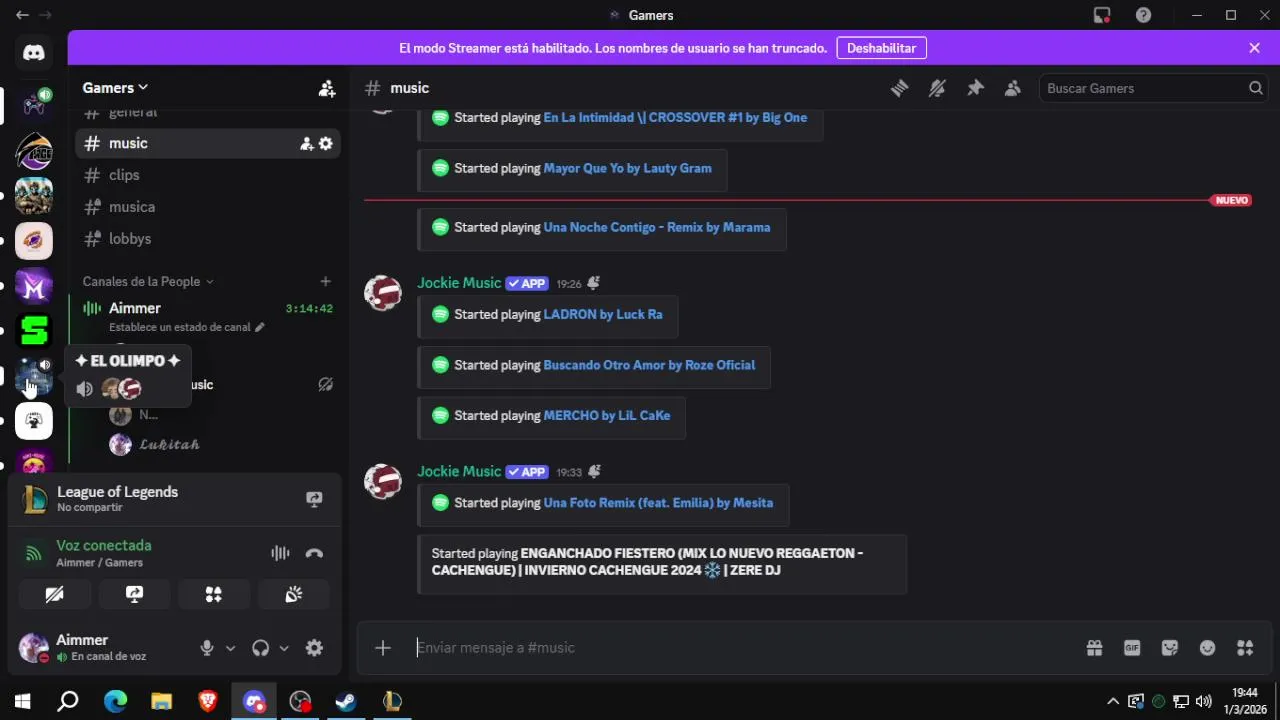Dismiss the Streamer mode banner
This screenshot has height=720, width=1280.
[1254, 48]
